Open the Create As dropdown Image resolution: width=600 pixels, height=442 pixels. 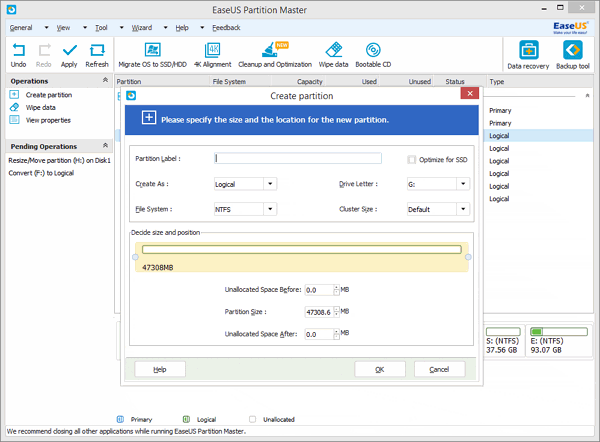tap(270, 184)
